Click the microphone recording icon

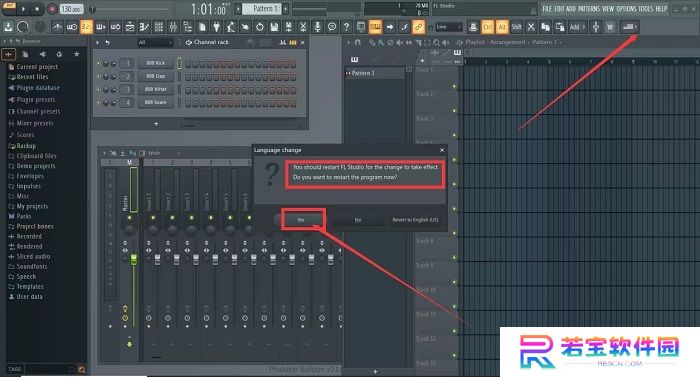point(317,27)
